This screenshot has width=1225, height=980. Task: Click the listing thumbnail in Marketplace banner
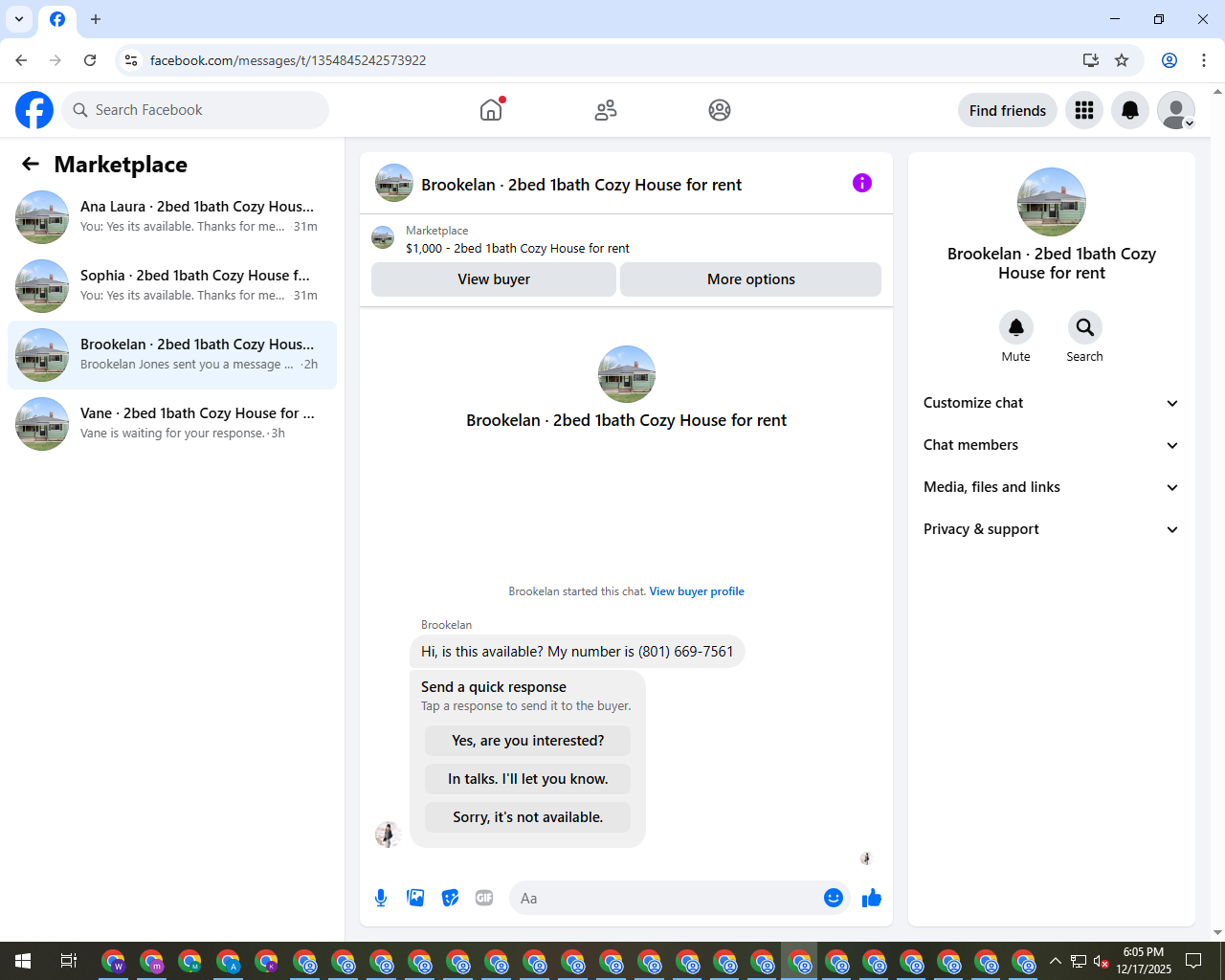[383, 237]
